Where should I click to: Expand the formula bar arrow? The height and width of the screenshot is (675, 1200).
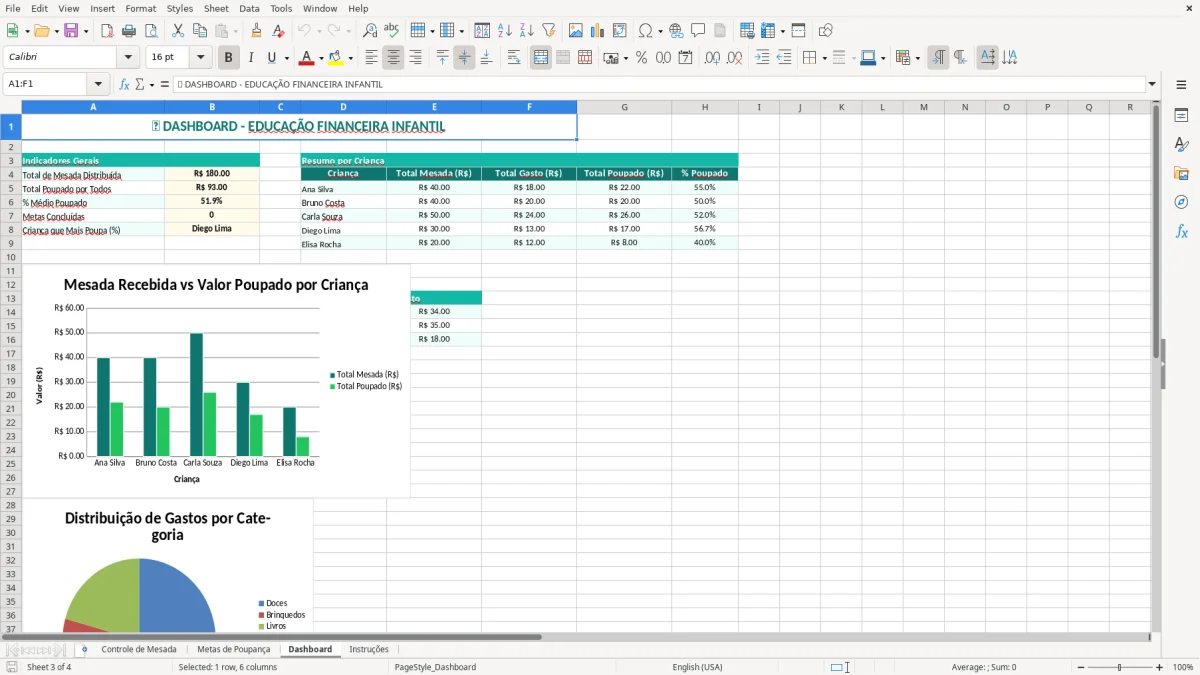click(1152, 85)
